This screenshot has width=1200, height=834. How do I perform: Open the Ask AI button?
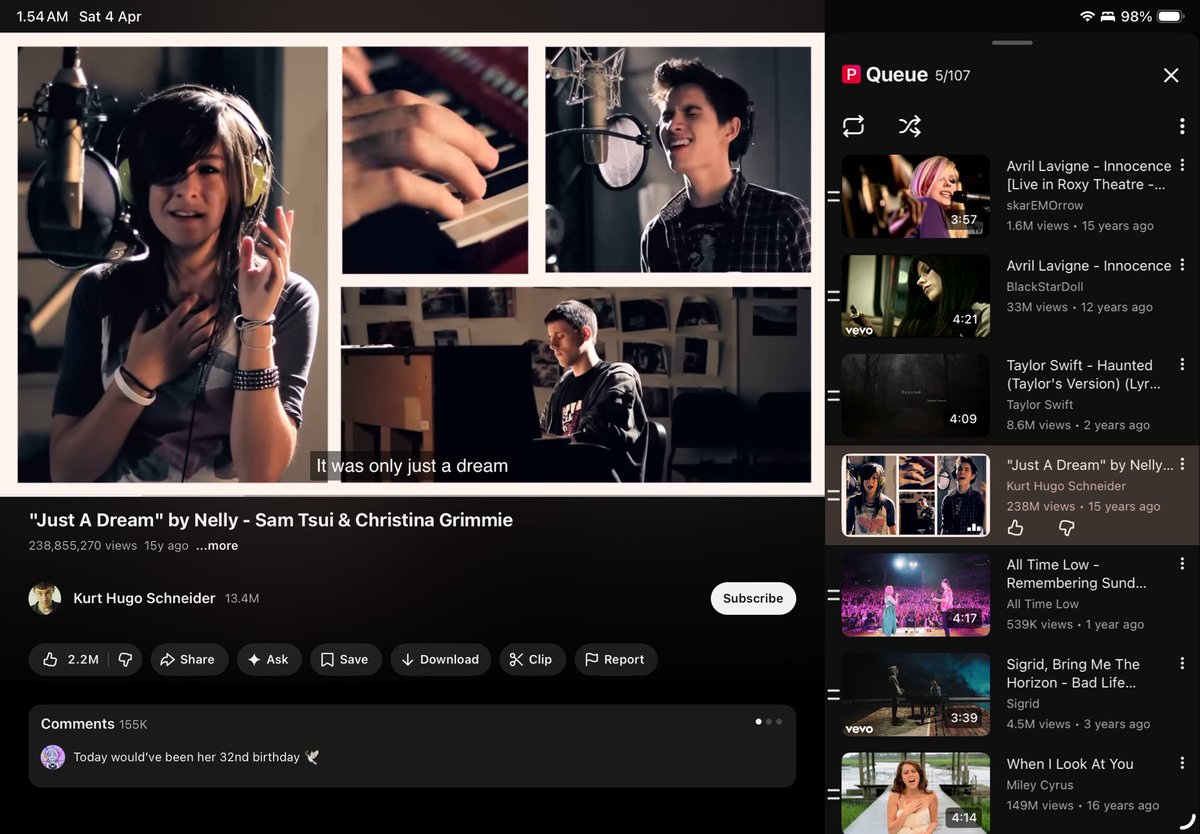(x=269, y=659)
